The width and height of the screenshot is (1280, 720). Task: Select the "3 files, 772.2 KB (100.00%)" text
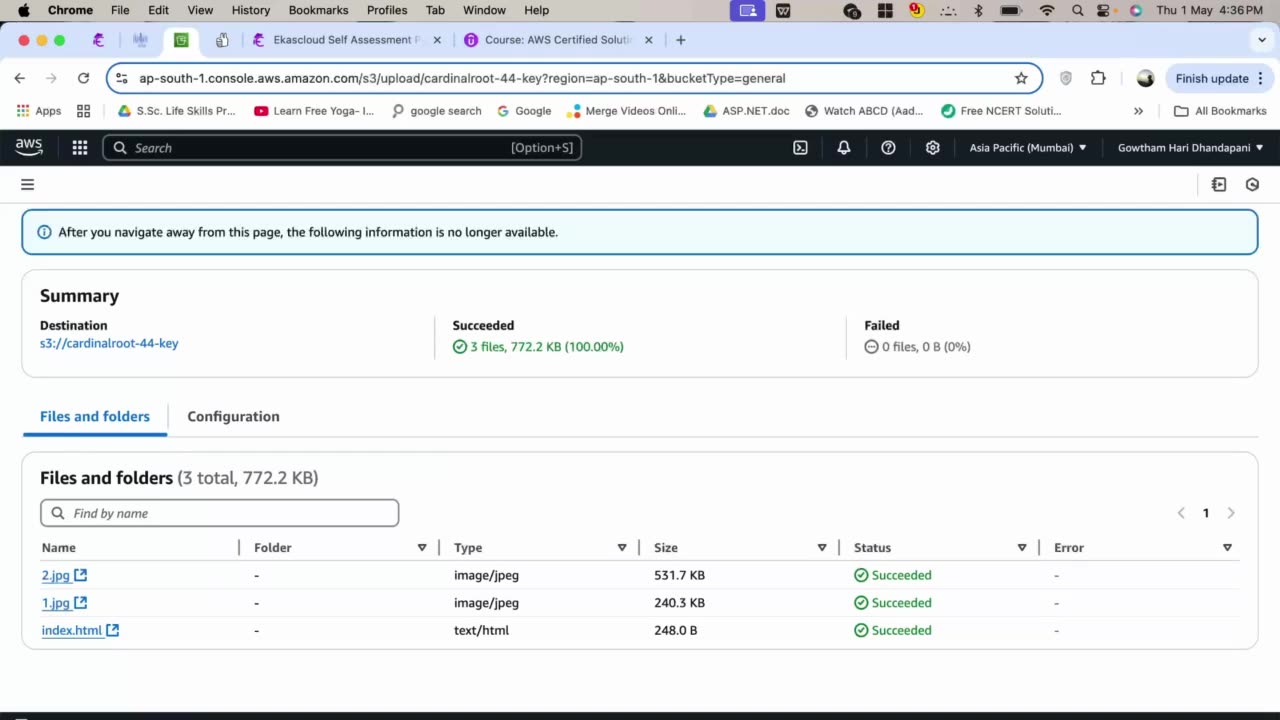point(547,347)
